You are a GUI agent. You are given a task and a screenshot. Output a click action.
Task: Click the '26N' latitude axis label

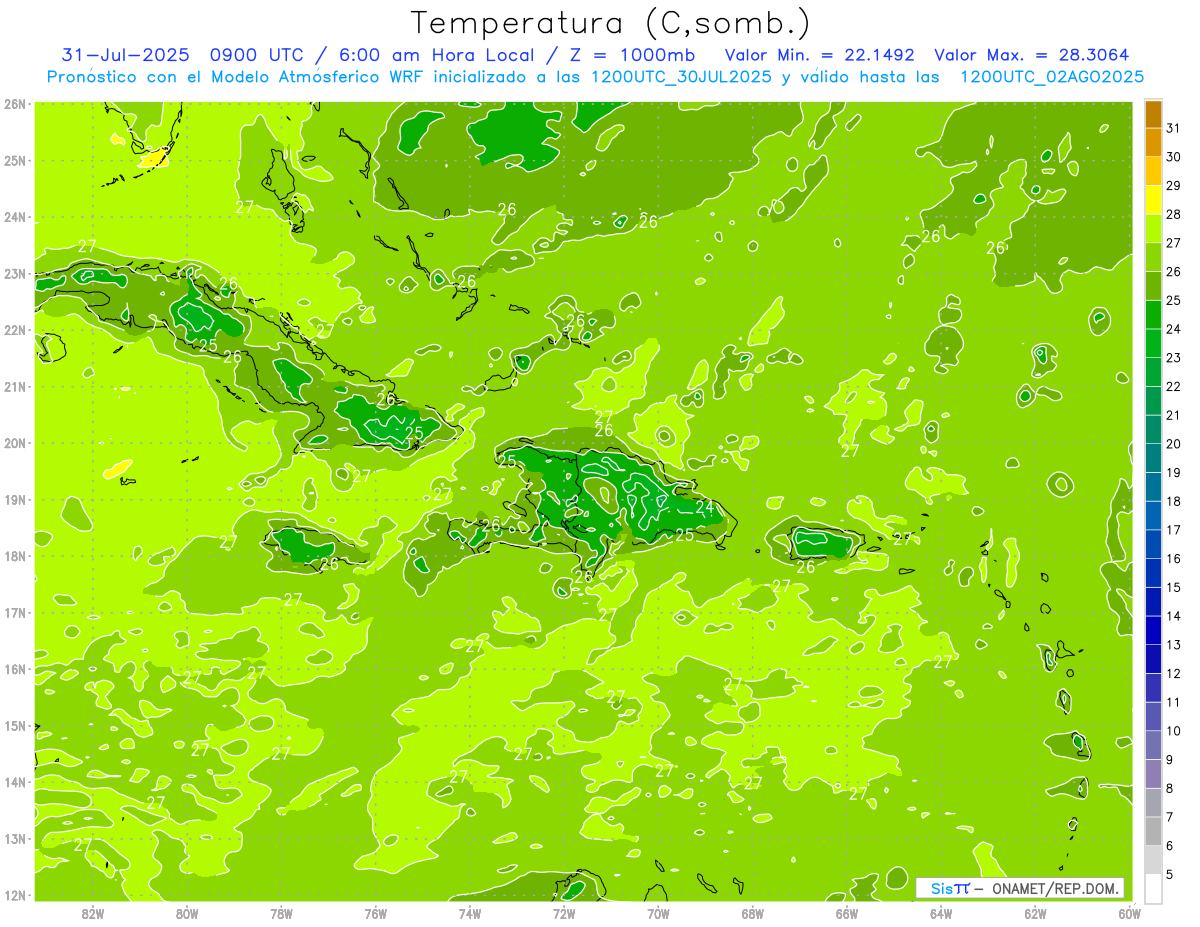(14, 104)
